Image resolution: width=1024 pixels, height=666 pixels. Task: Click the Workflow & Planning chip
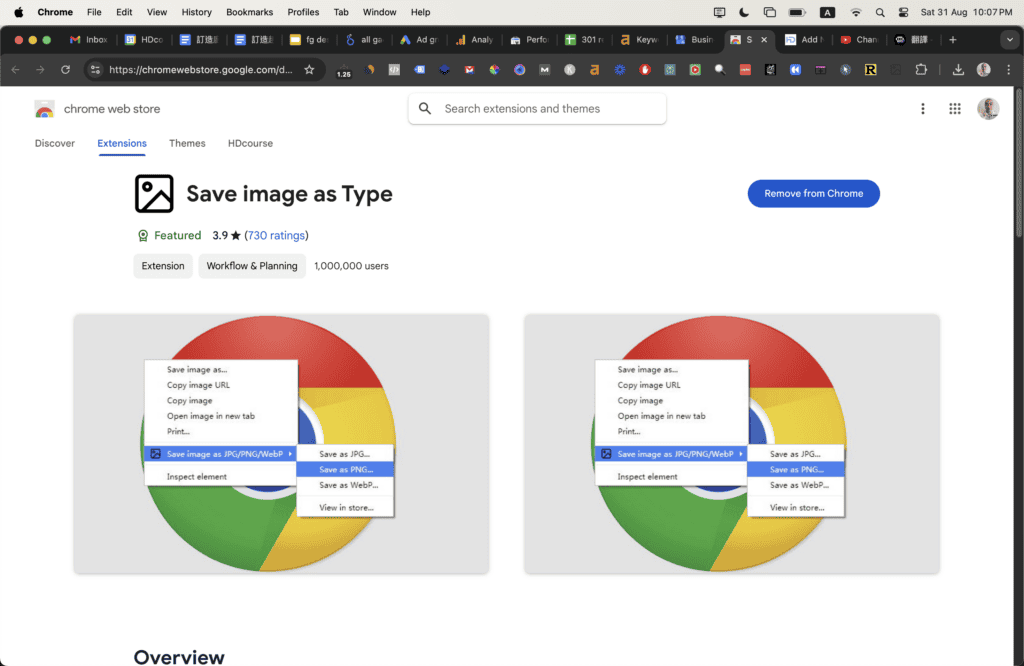coord(252,266)
